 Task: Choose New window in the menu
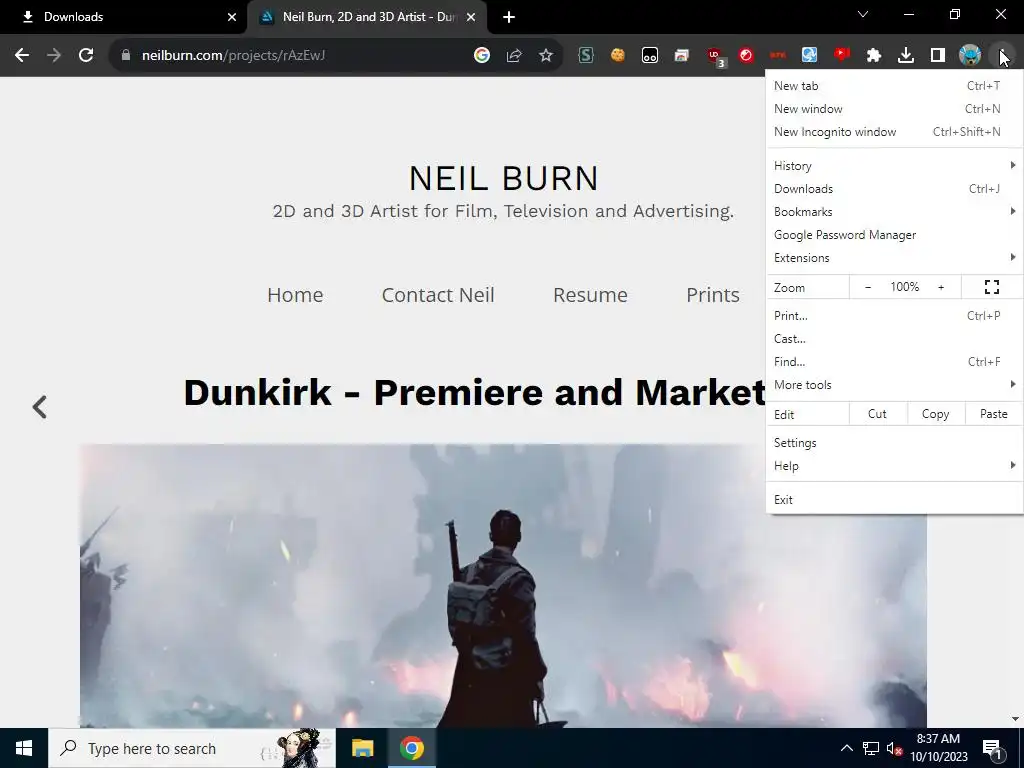pyautogui.click(x=894, y=109)
